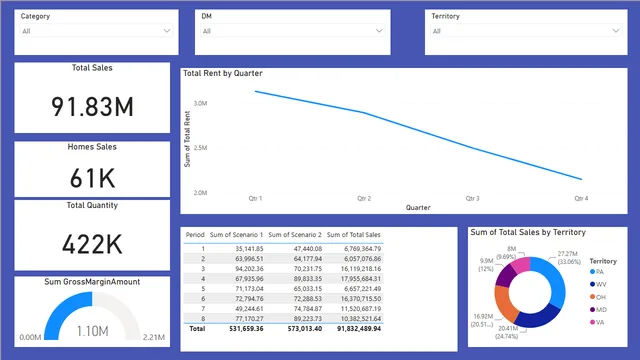Click the 9.9M (12%) data label
Image resolution: width=640 pixels, height=360 pixels.
486,265
